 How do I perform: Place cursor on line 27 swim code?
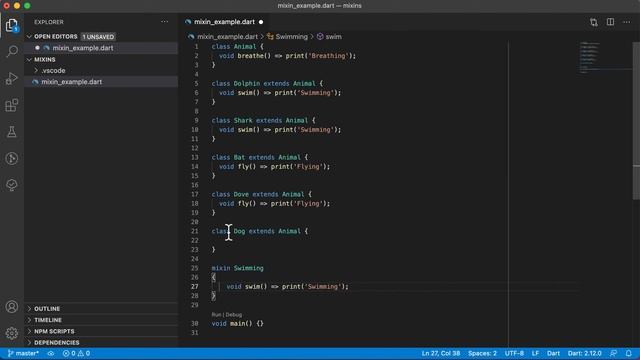click(287, 287)
